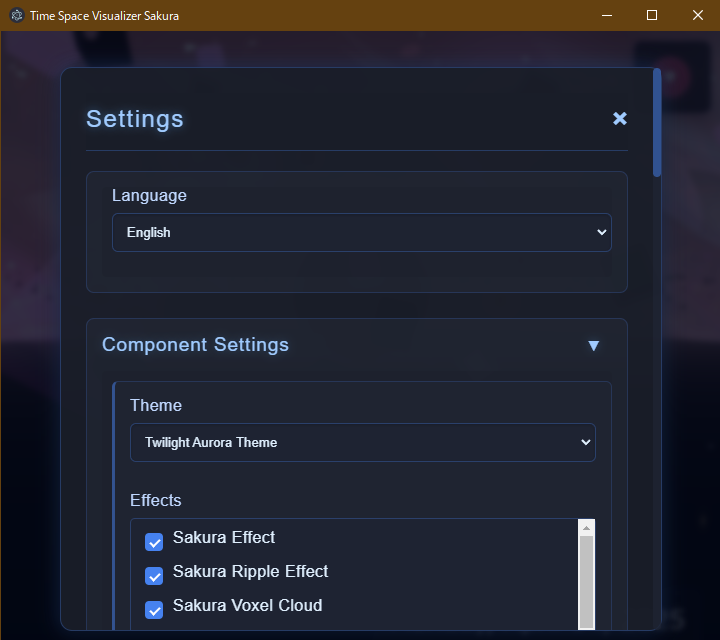Click the Sakura Ripple Effect label text
The image size is (720, 640).
[x=250, y=572]
